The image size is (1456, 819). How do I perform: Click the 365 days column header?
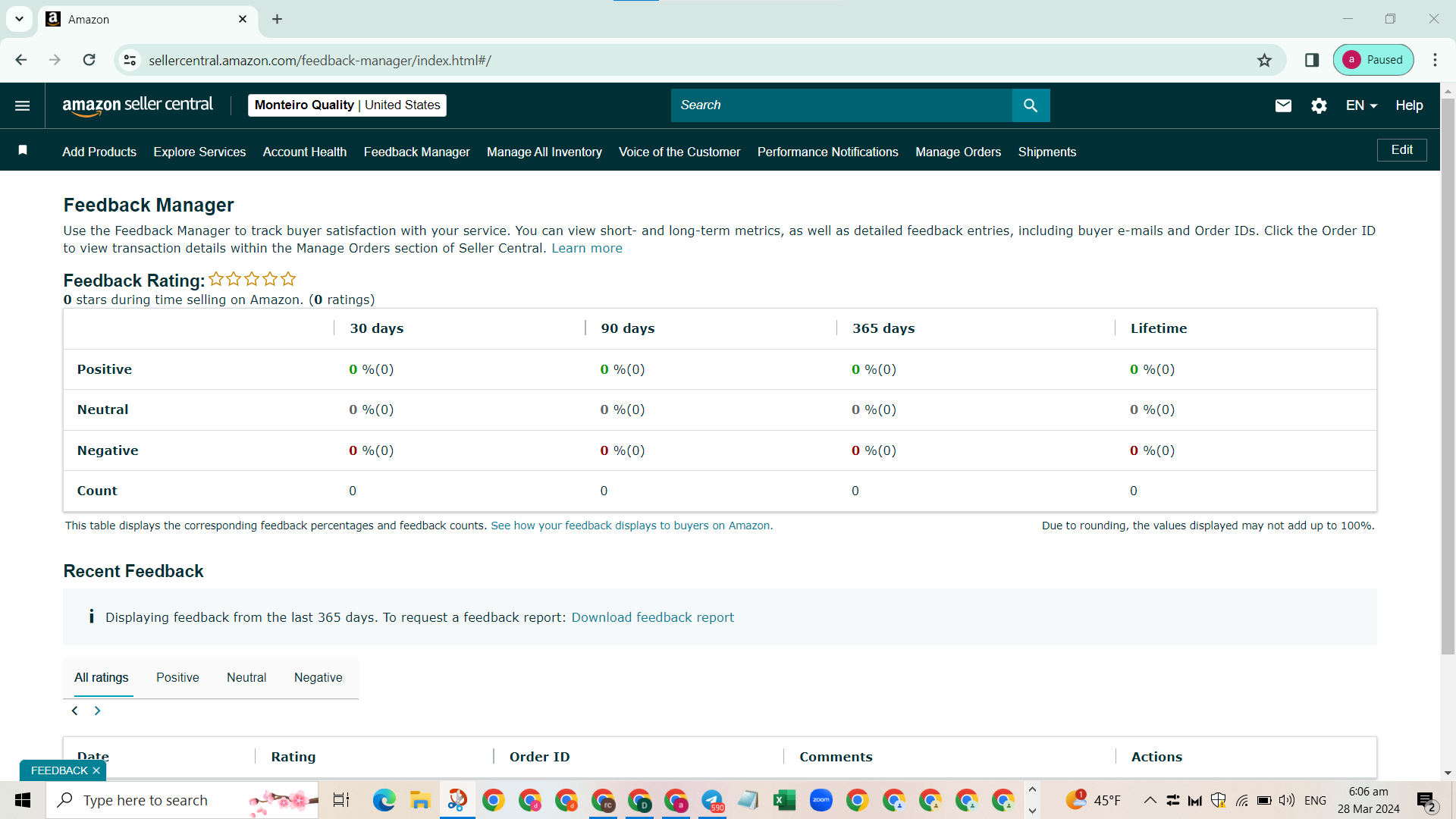coord(883,328)
